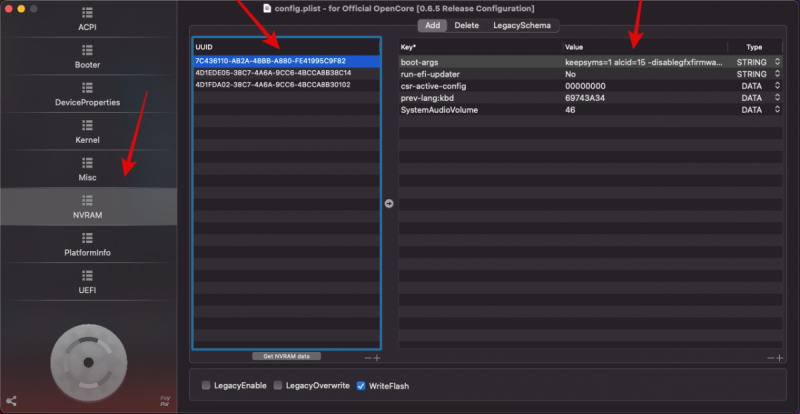Open Type dropdown for csr-active-config row
This screenshot has width=800, height=414.
[777, 86]
